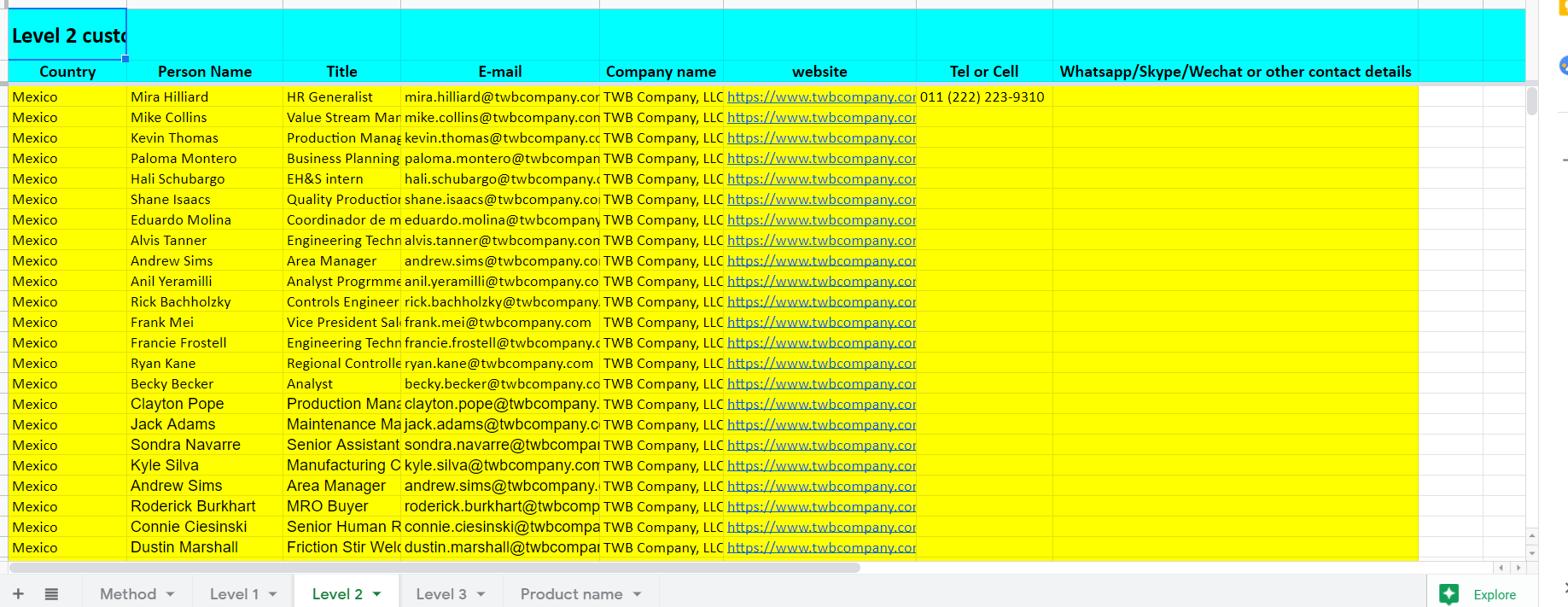
Task: Select the Mira Hilliard name cell
Action: point(205,96)
